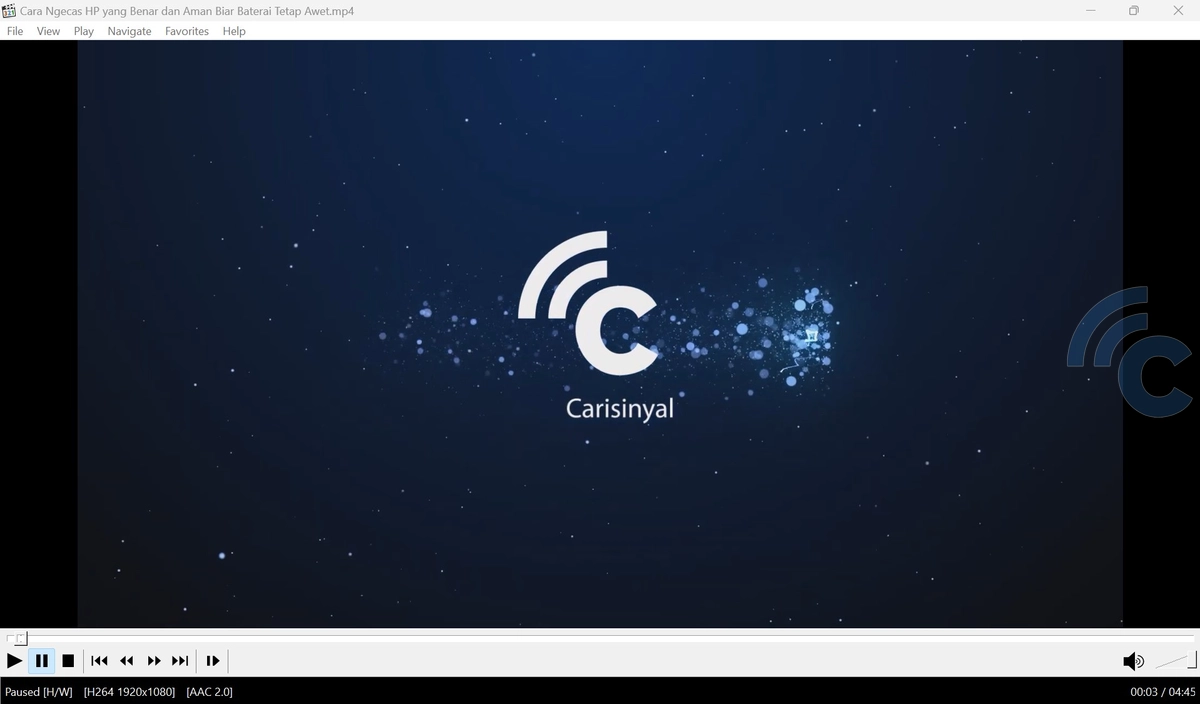Open the Play menu
1200x704 pixels.
pos(84,31)
